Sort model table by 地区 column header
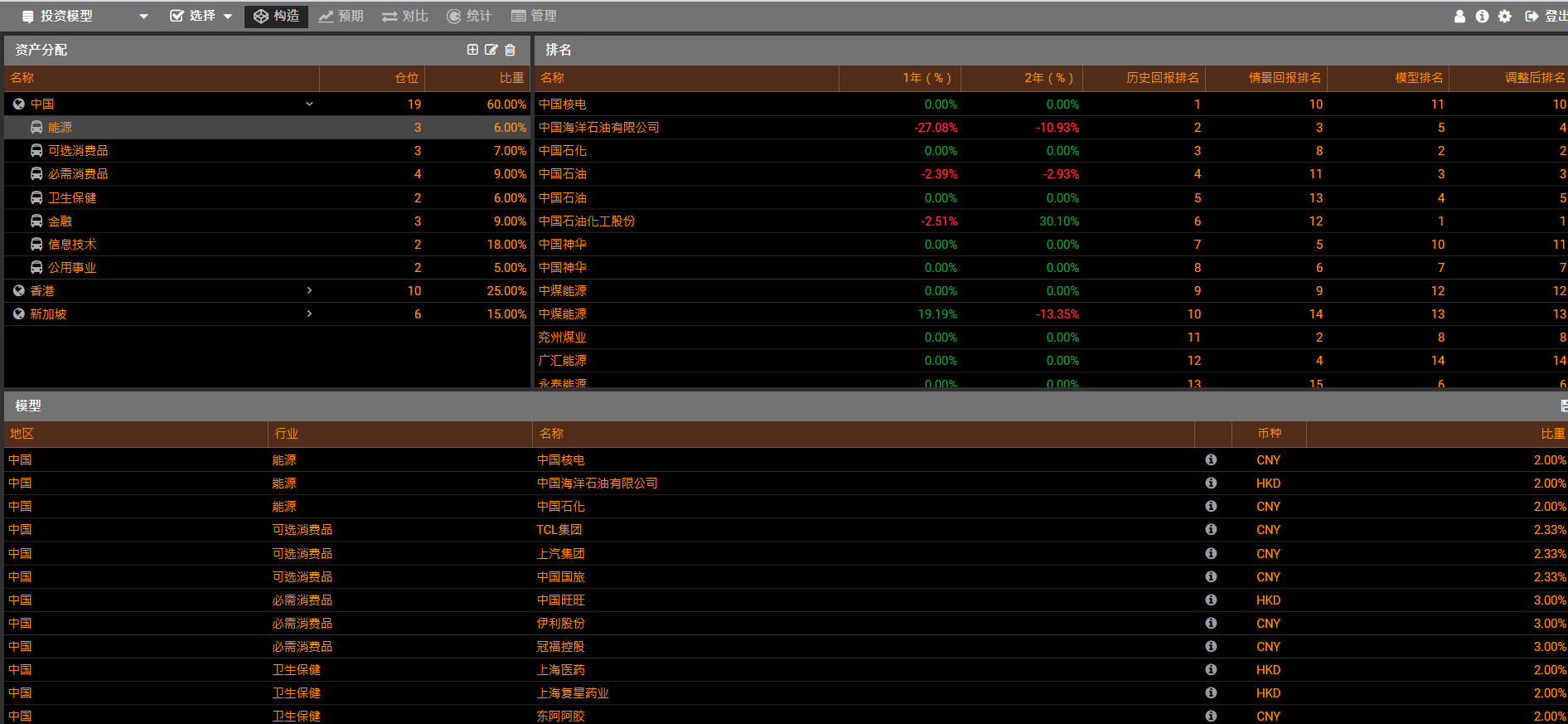 point(137,434)
